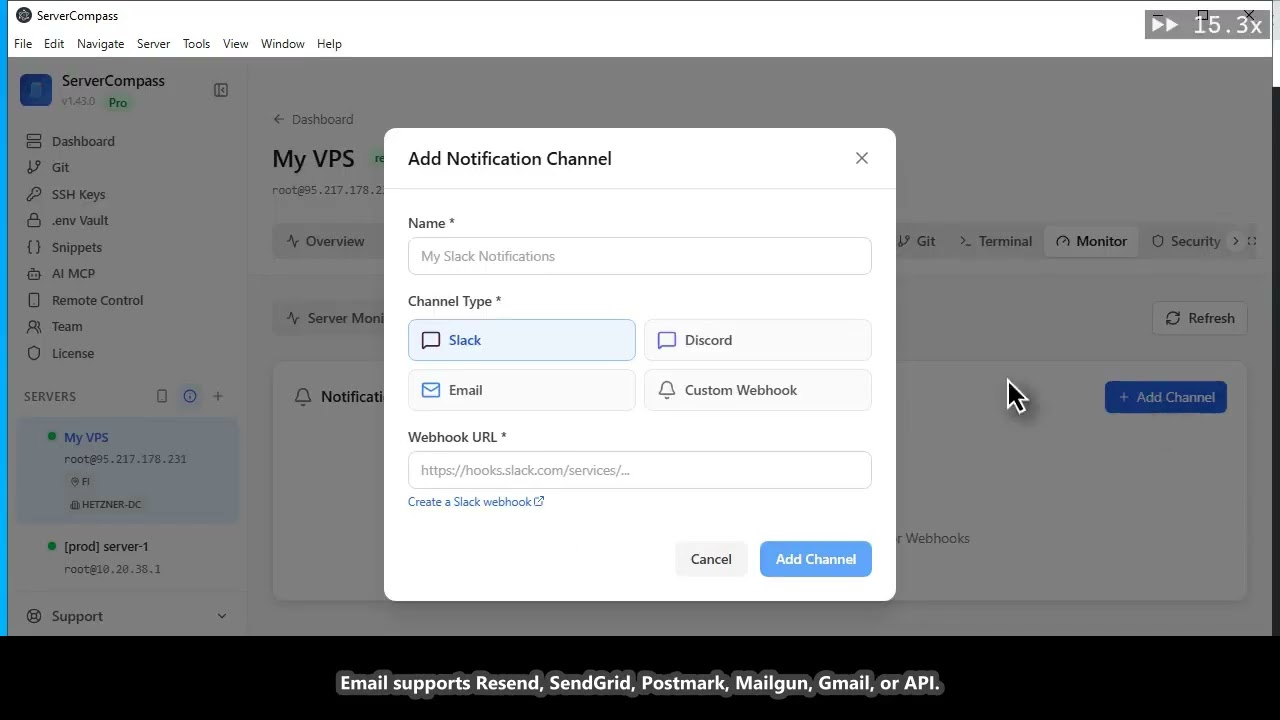Click the Slack chat bubble icon

(431, 340)
